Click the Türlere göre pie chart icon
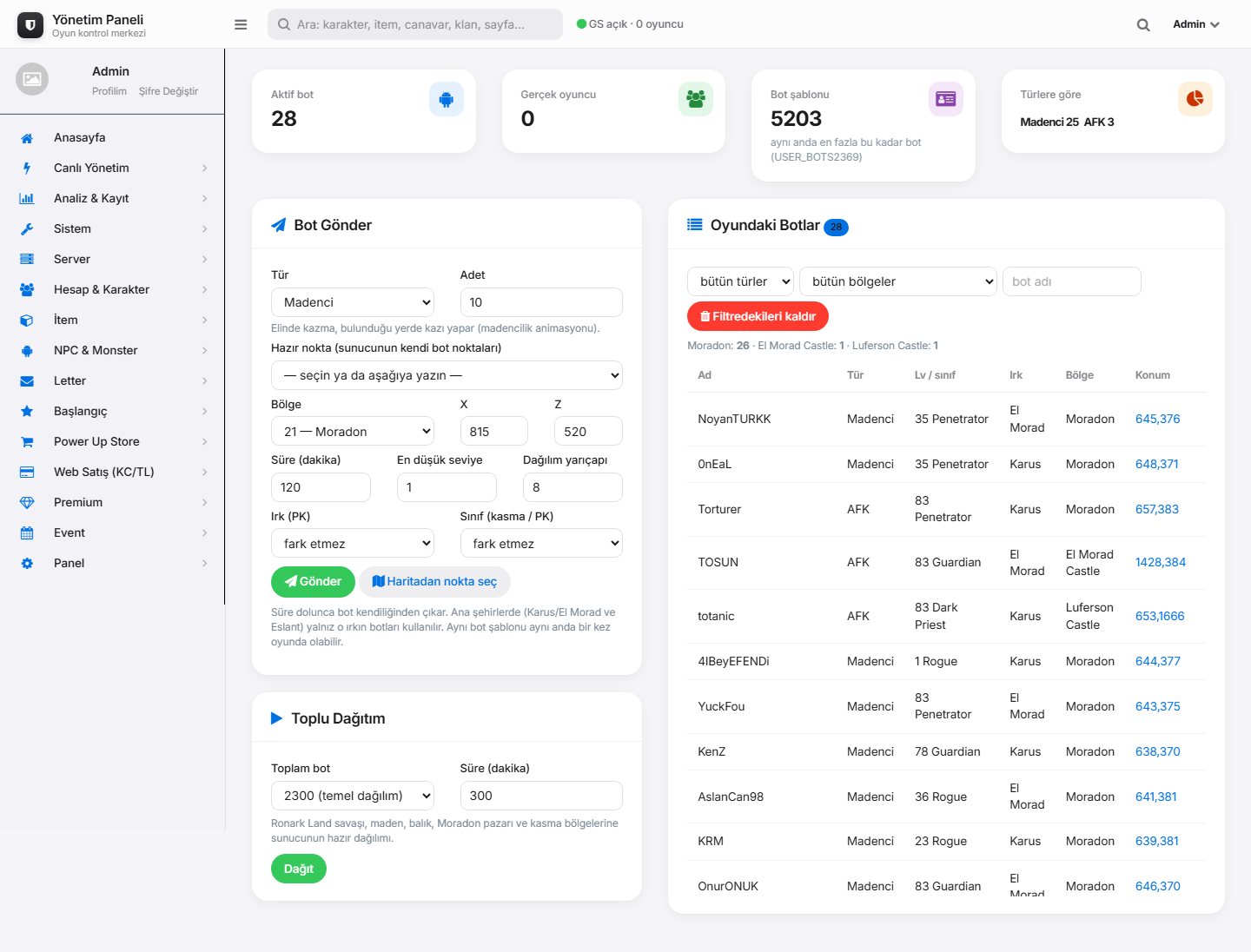1251x952 pixels. pos(1195,99)
